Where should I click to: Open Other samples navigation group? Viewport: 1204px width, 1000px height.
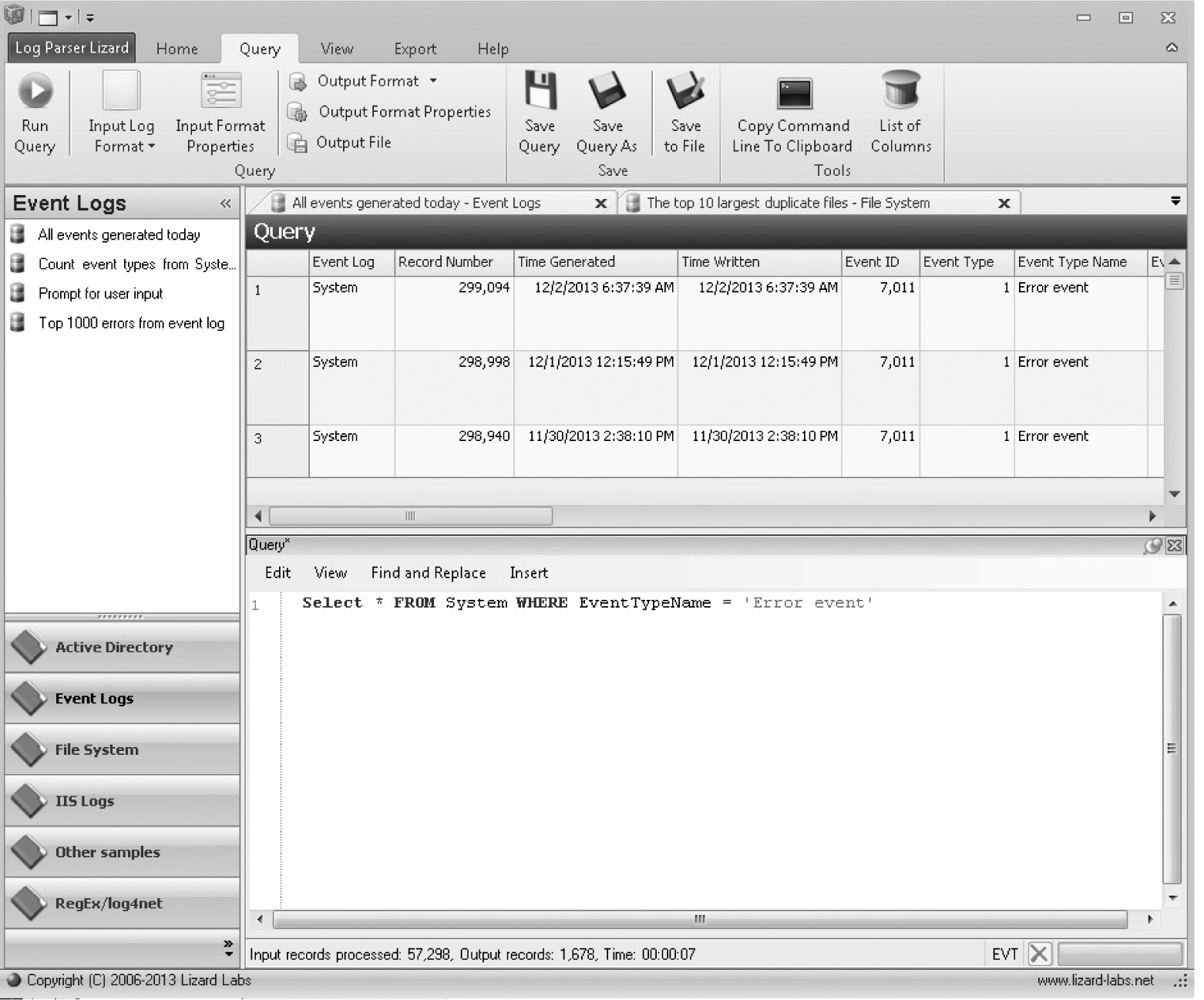click(123, 852)
